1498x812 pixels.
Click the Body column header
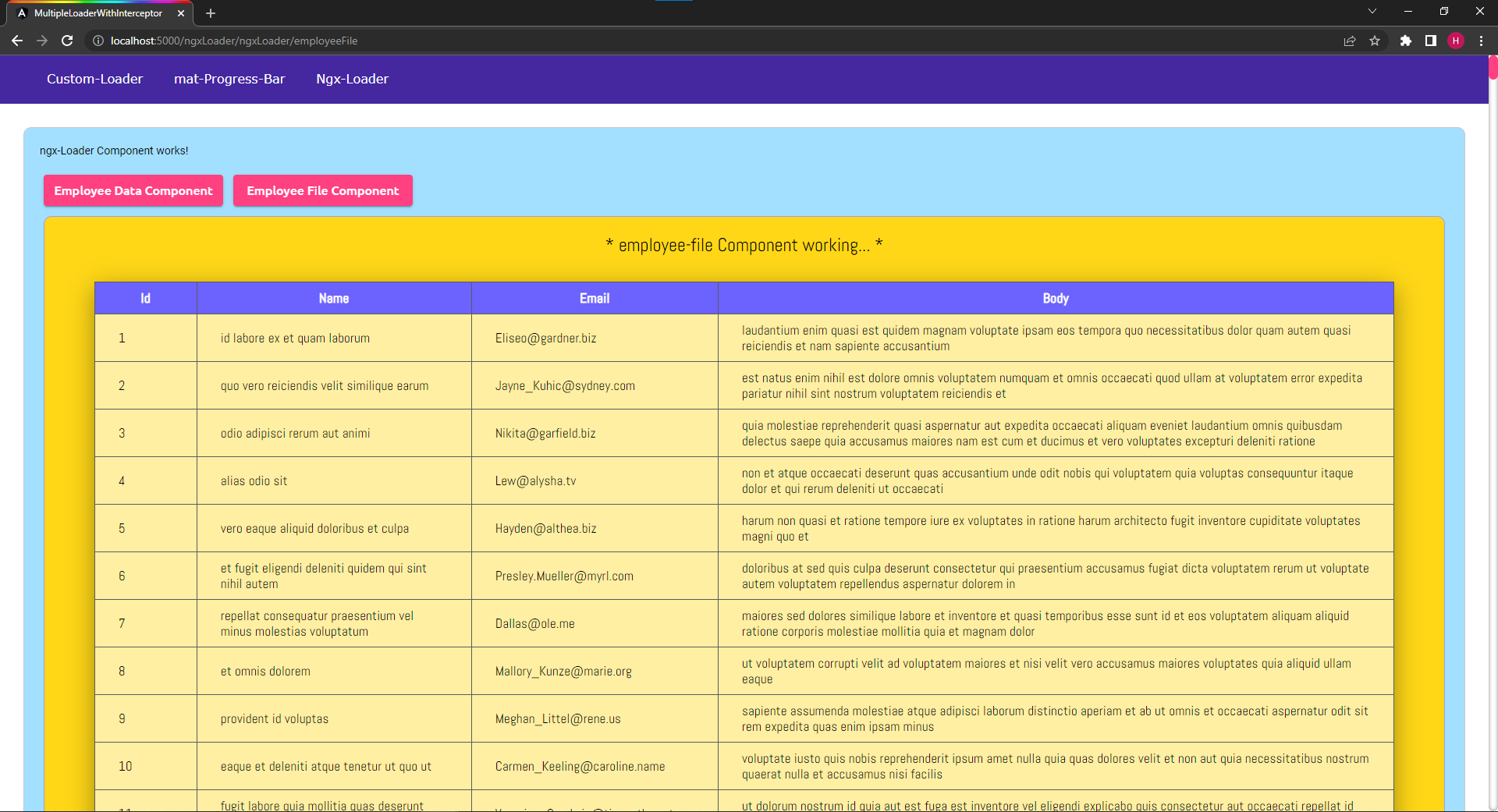pos(1056,298)
